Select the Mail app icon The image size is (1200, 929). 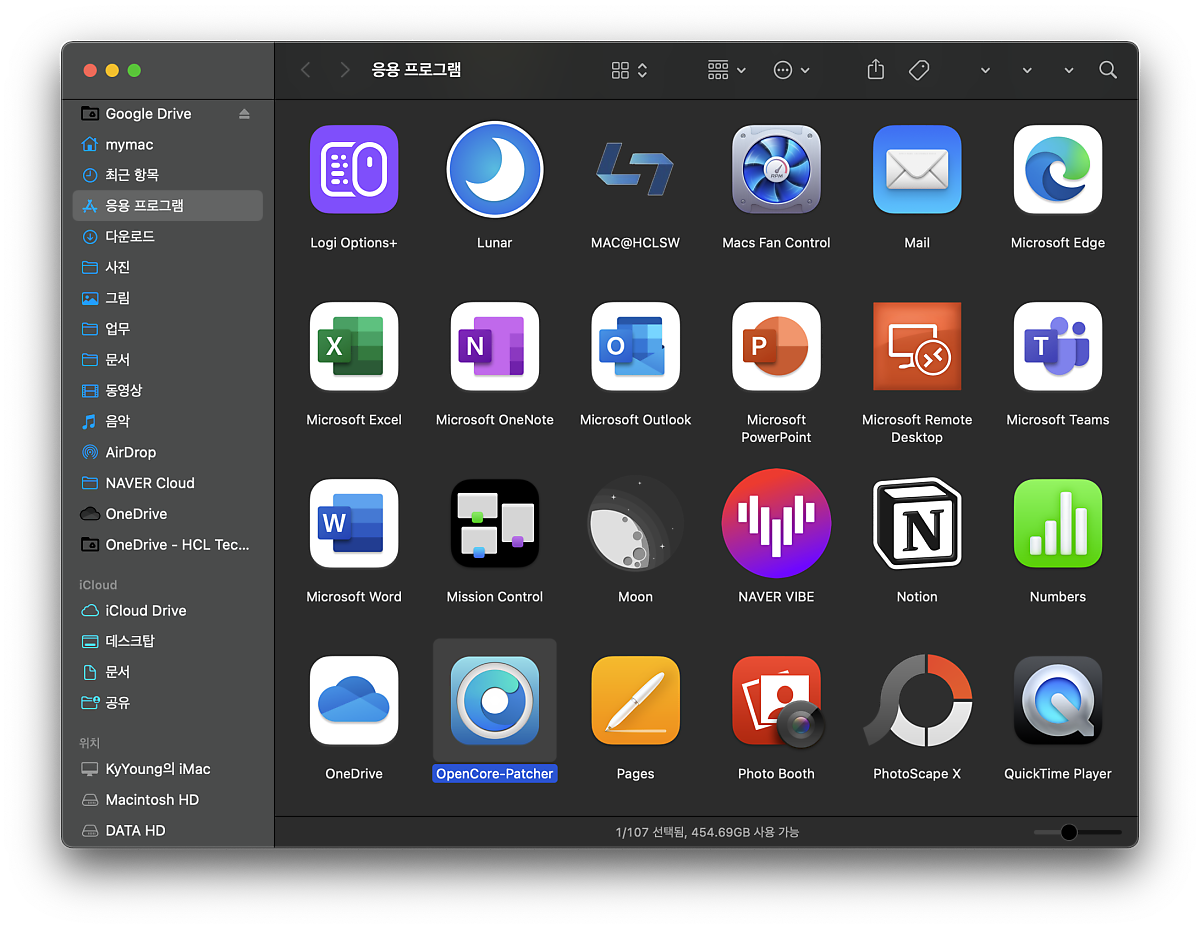point(917,169)
